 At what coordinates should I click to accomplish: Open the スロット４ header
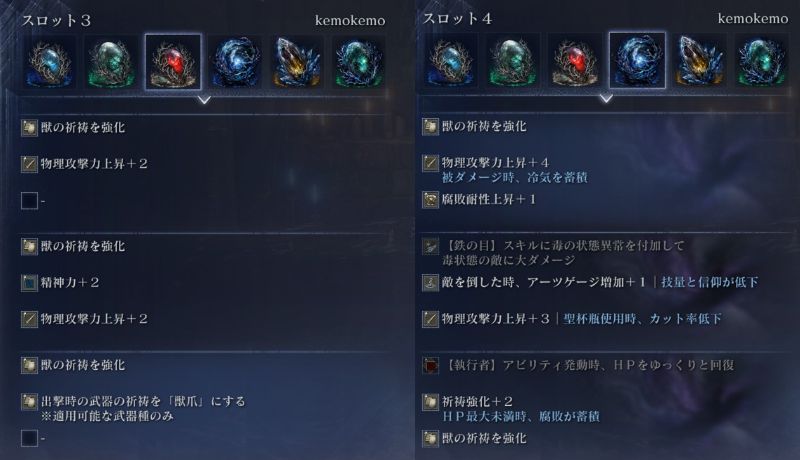tap(457, 18)
